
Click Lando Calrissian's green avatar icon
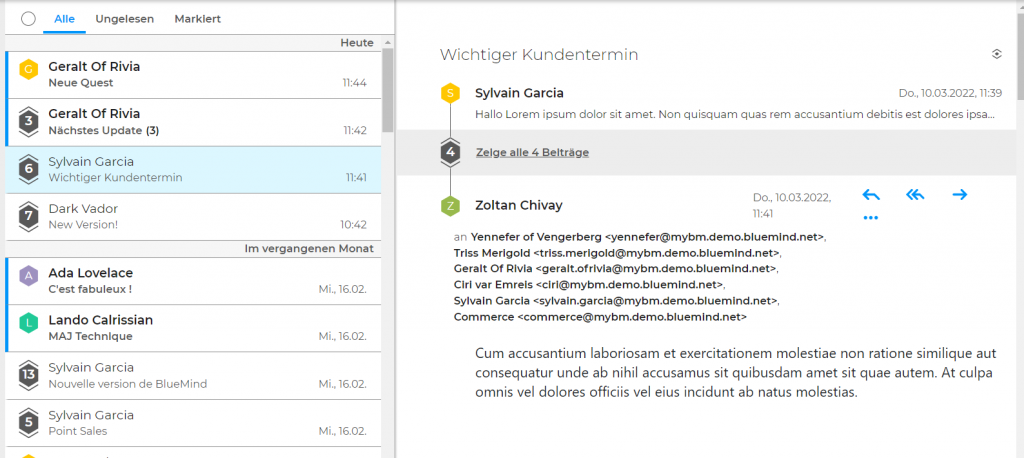coord(29,323)
